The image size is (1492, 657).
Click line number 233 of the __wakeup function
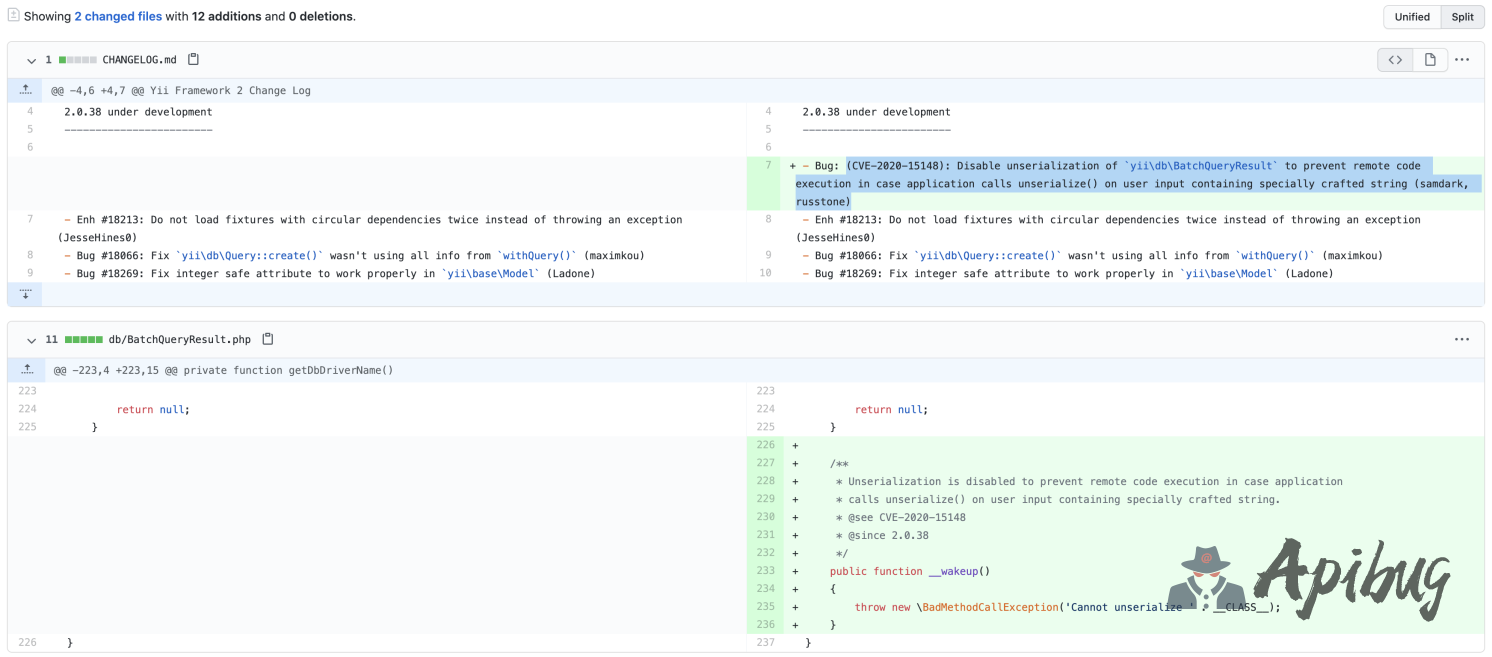click(766, 571)
